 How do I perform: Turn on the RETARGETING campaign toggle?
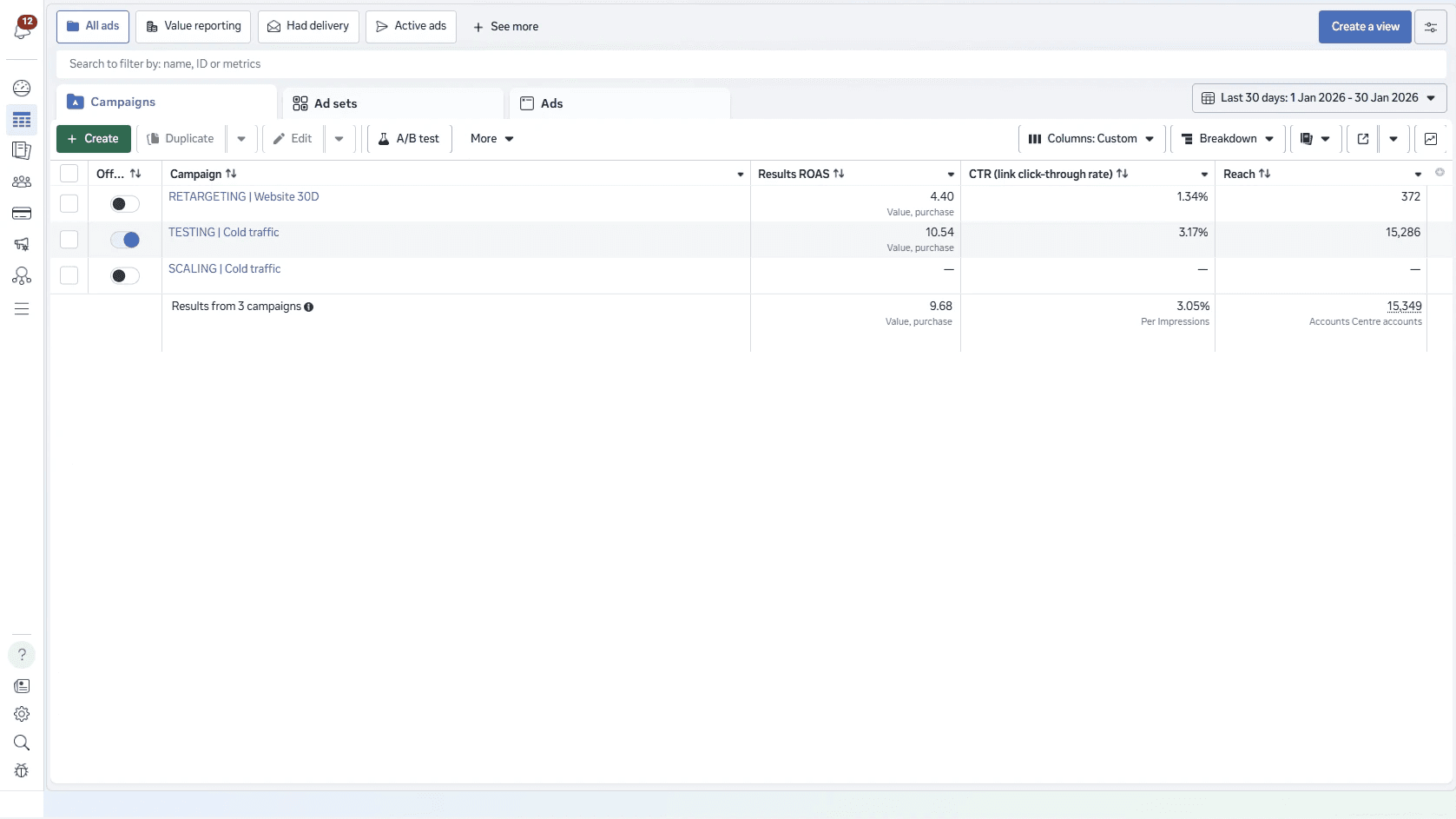coord(125,204)
